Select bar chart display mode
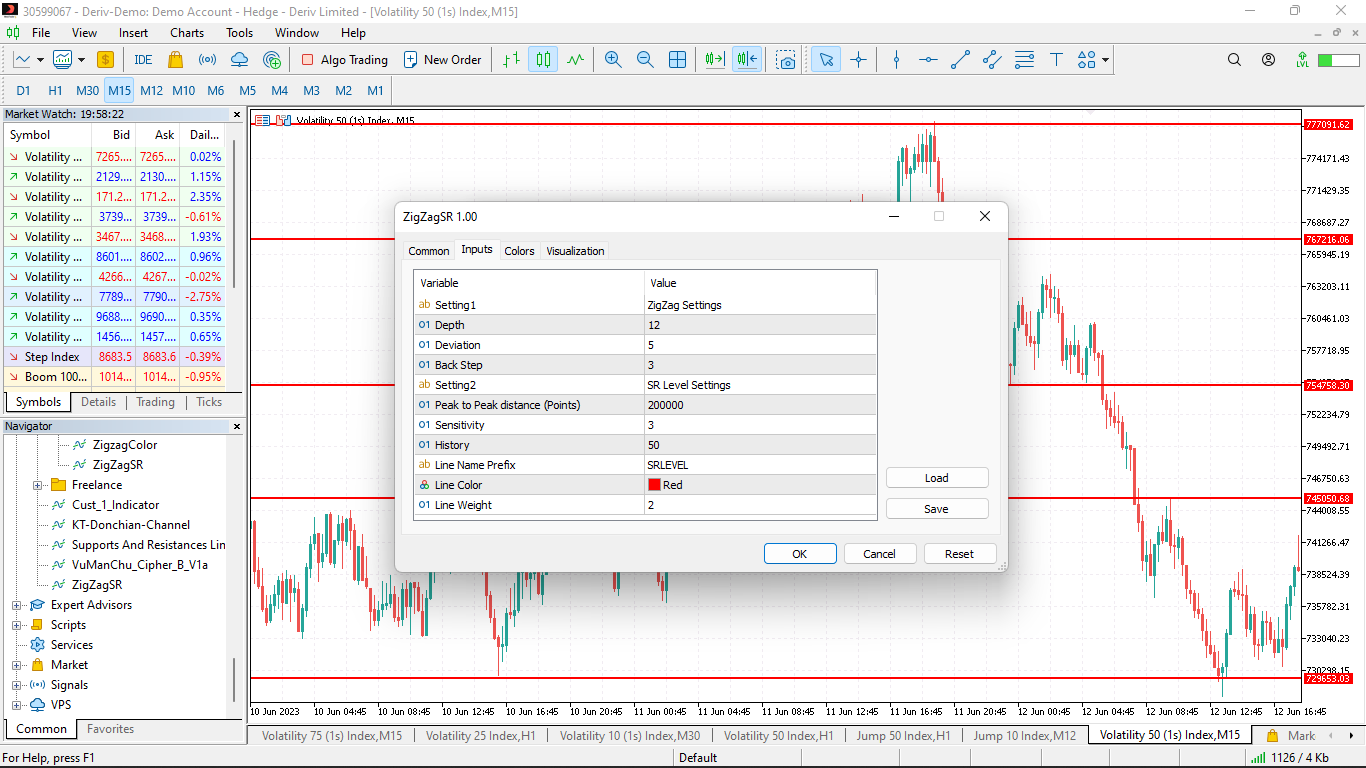 pos(511,60)
